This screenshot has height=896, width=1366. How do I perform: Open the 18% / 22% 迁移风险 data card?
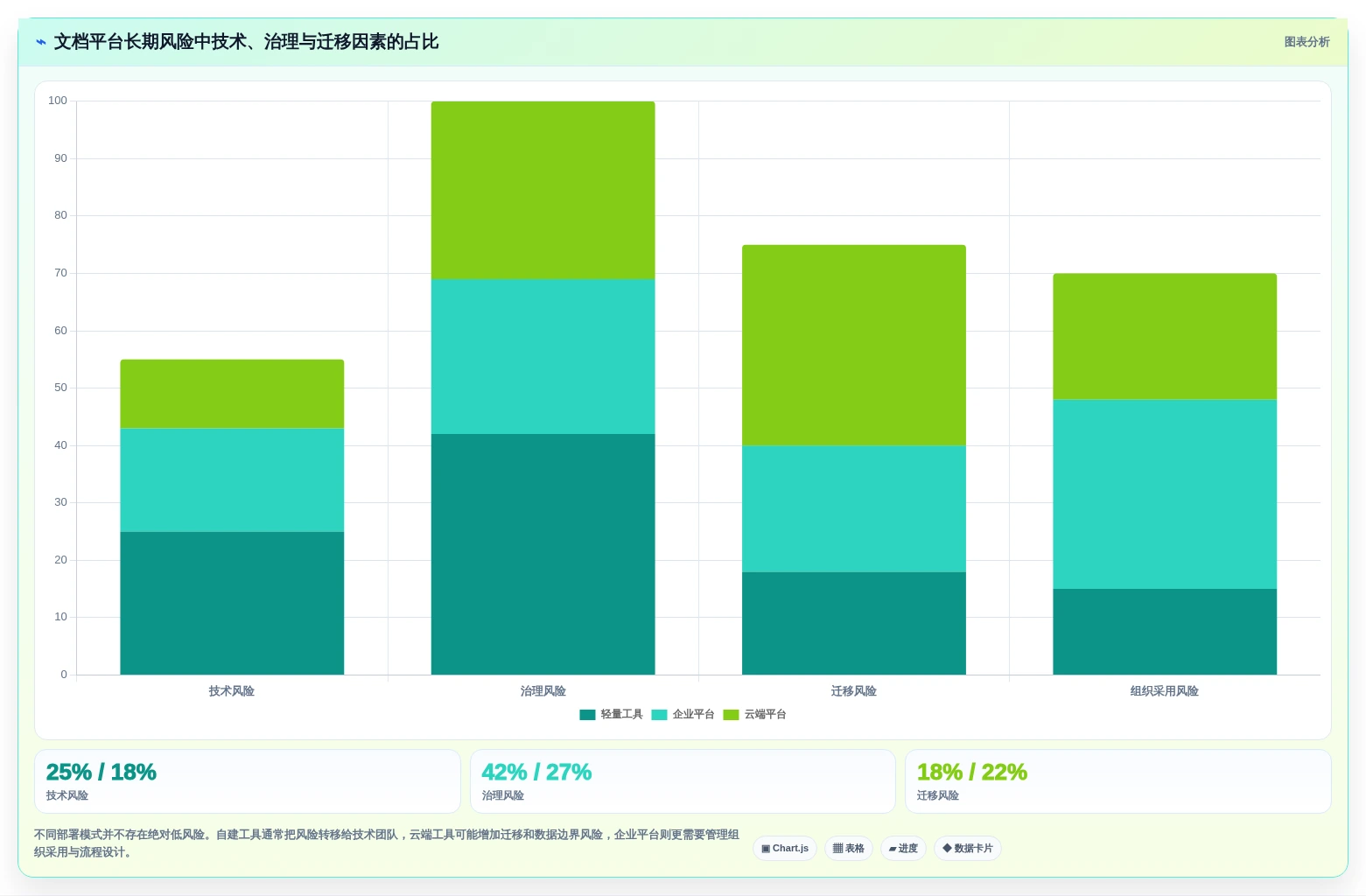(x=1118, y=781)
